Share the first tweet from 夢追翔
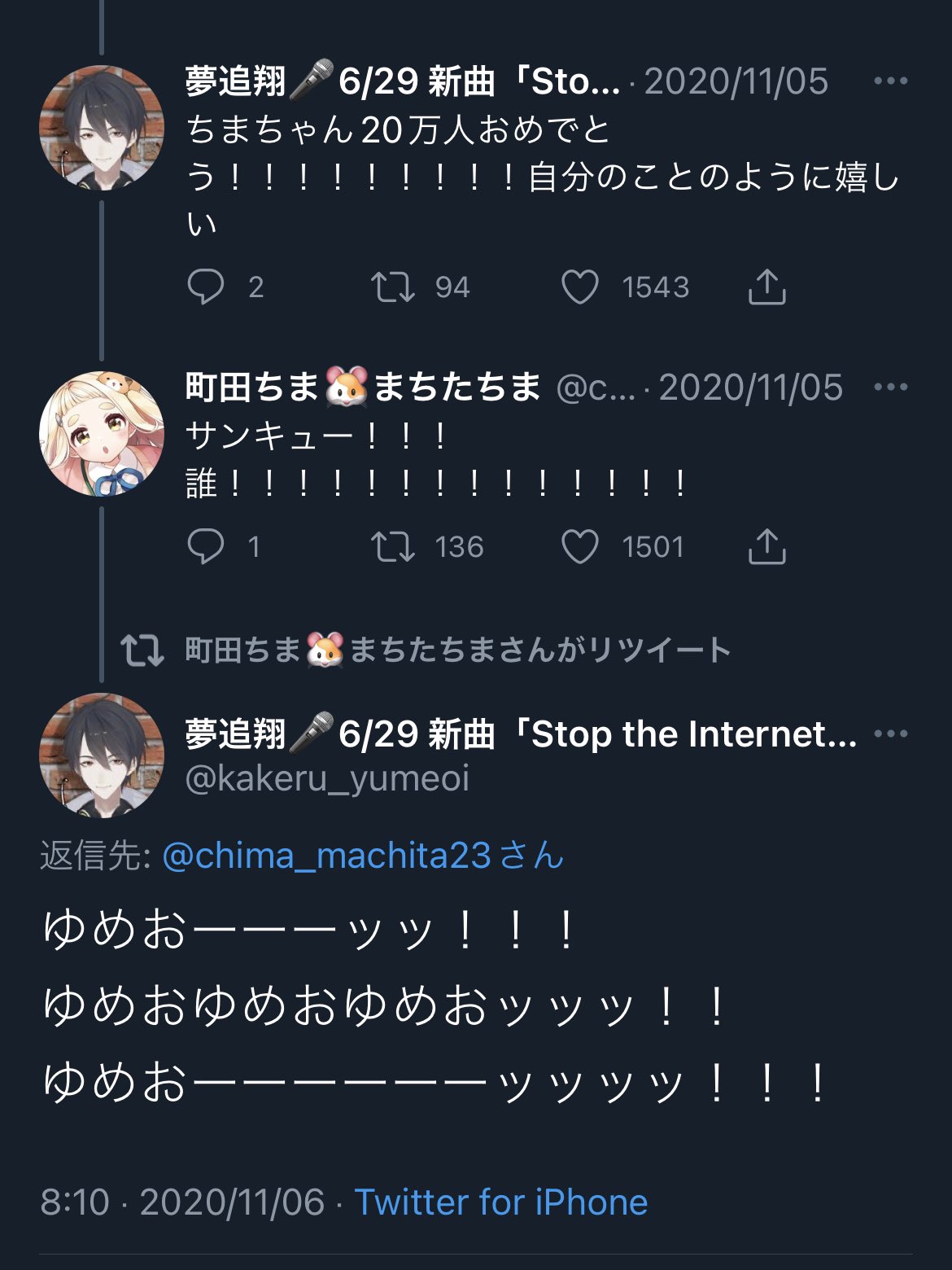 click(x=766, y=287)
